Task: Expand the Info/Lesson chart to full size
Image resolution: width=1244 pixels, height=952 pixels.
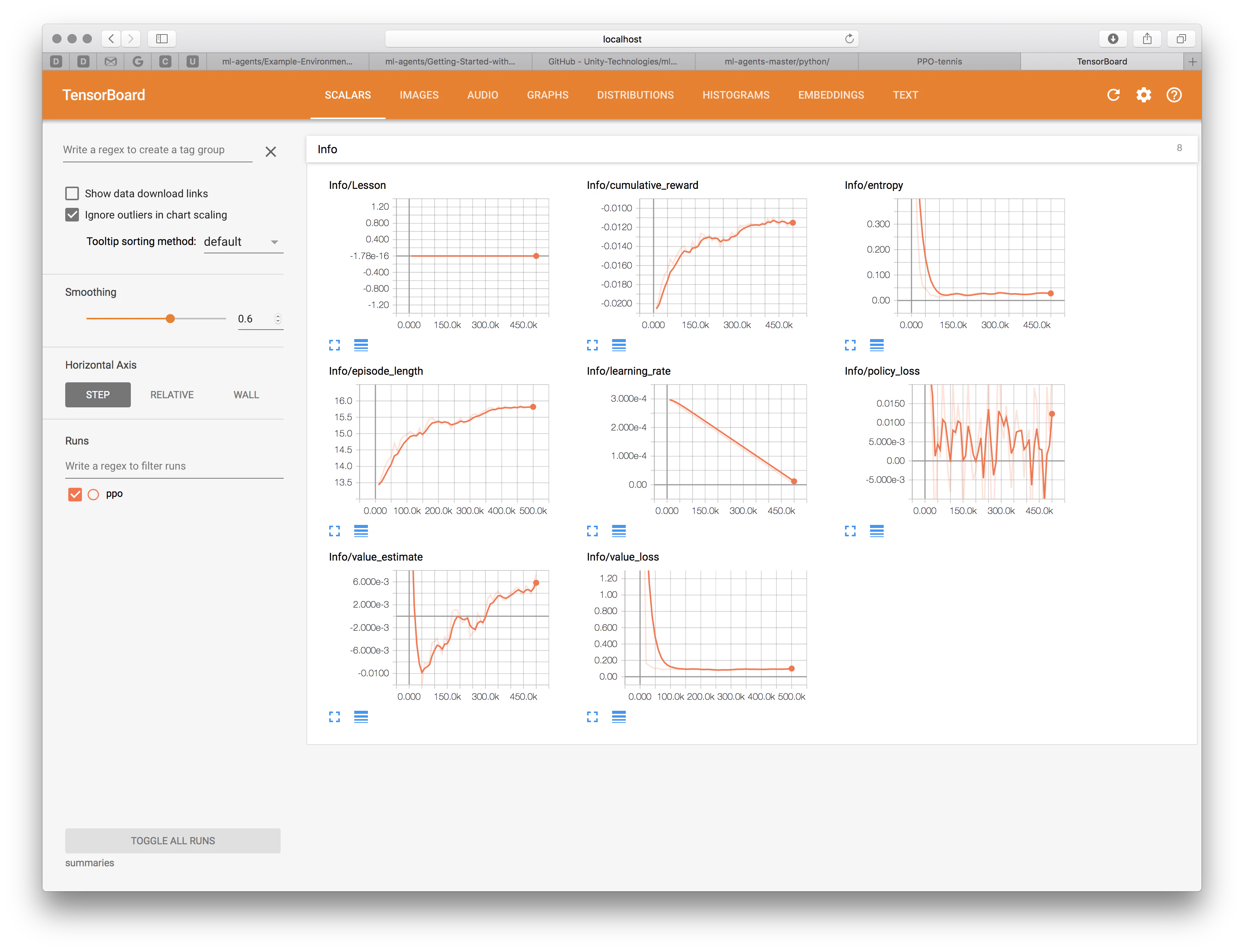Action: (x=334, y=344)
